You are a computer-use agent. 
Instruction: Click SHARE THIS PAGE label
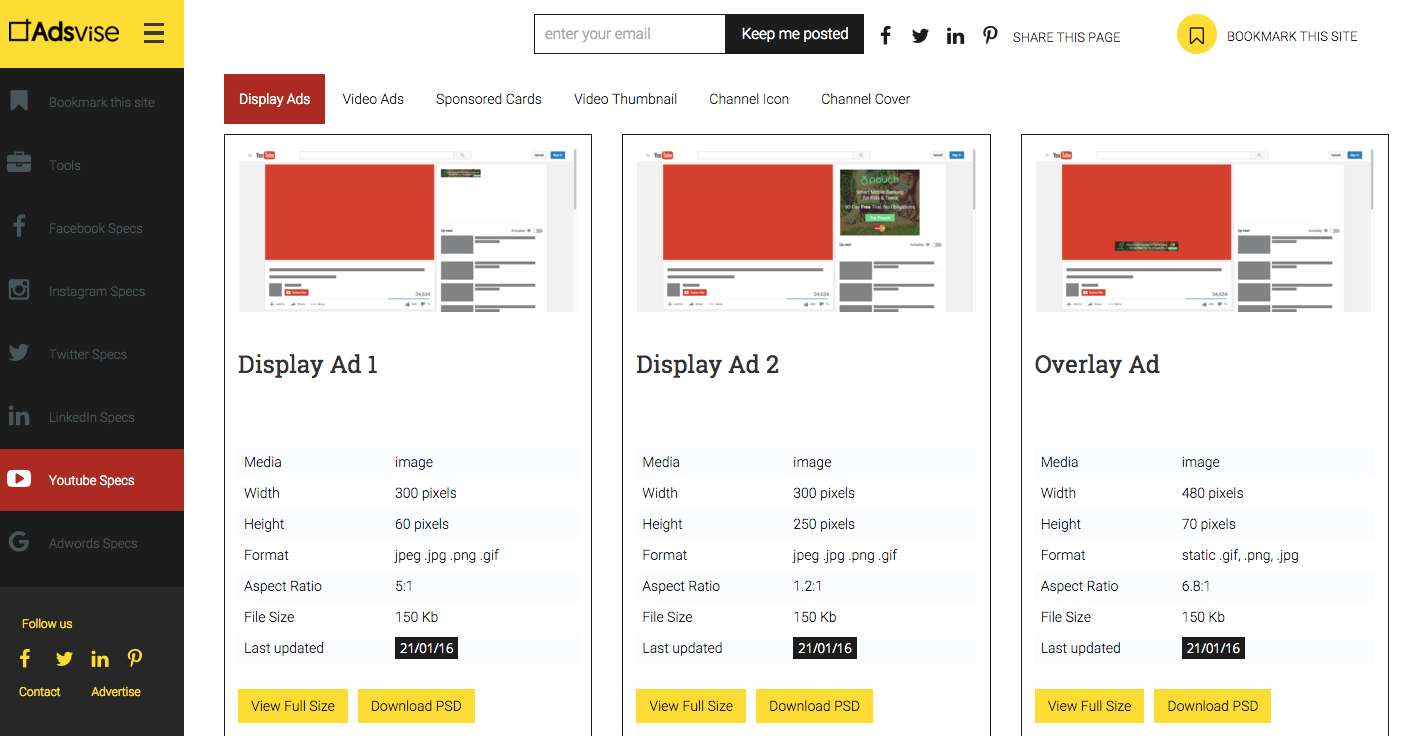[1066, 37]
